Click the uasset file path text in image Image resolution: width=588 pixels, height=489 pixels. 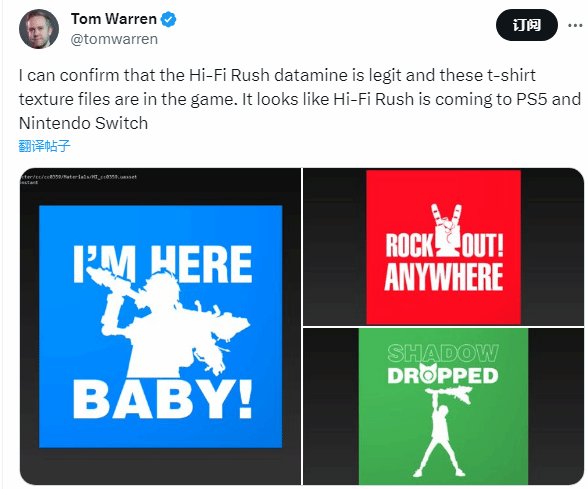point(79,176)
